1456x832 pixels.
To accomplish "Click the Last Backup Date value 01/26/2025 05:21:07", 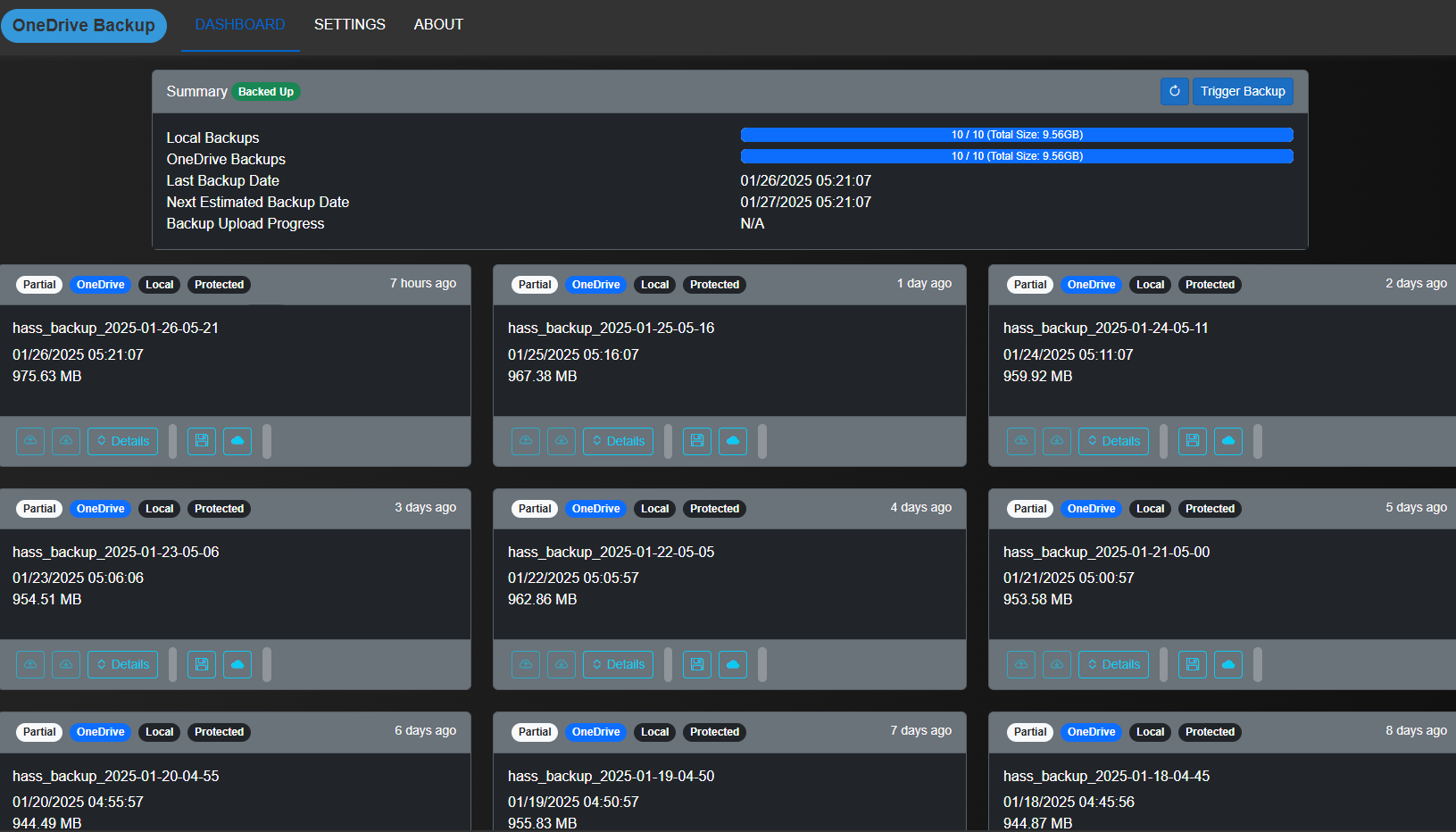I will [806, 181].
